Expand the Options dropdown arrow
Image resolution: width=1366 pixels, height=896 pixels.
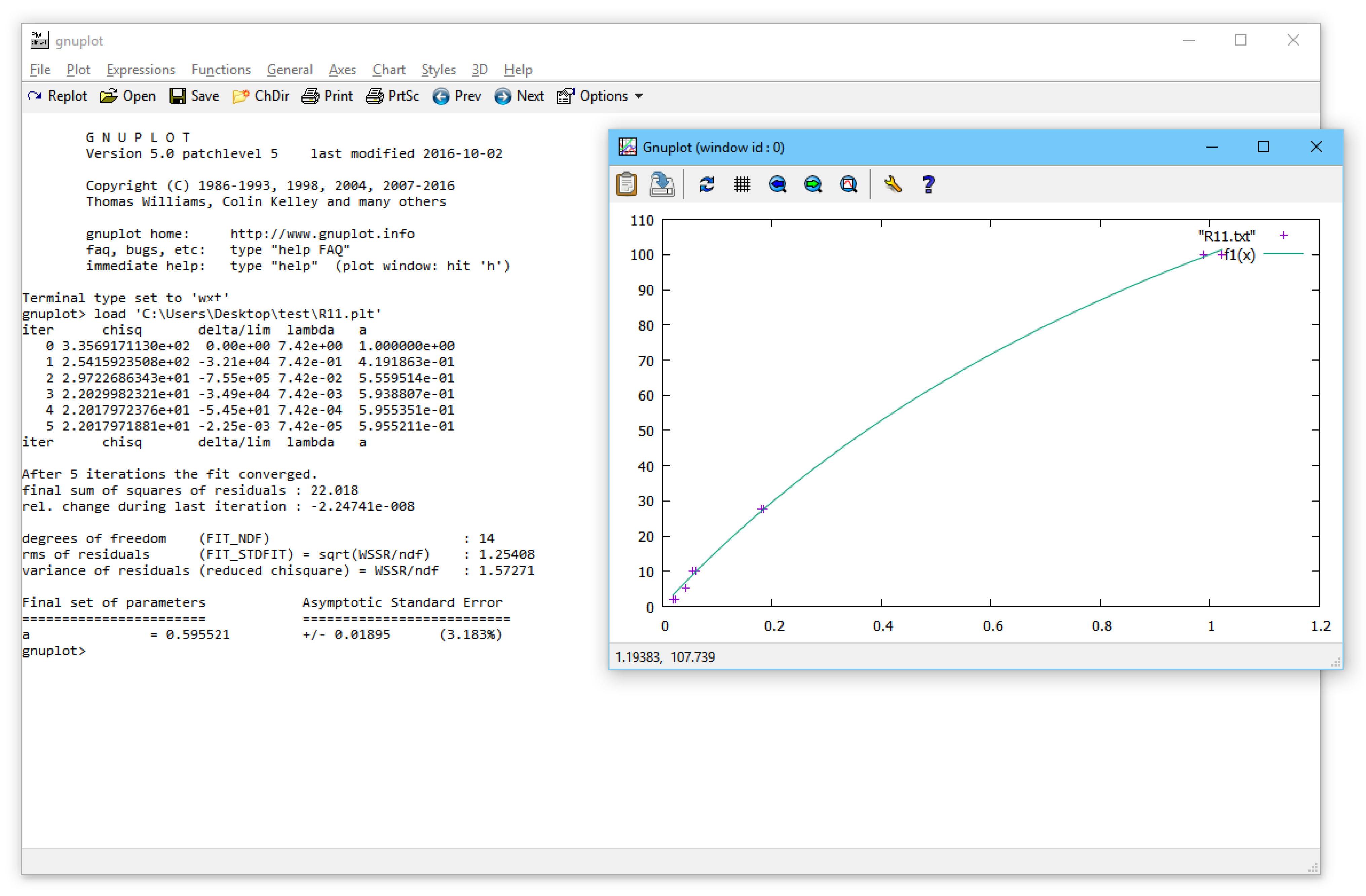639,96
